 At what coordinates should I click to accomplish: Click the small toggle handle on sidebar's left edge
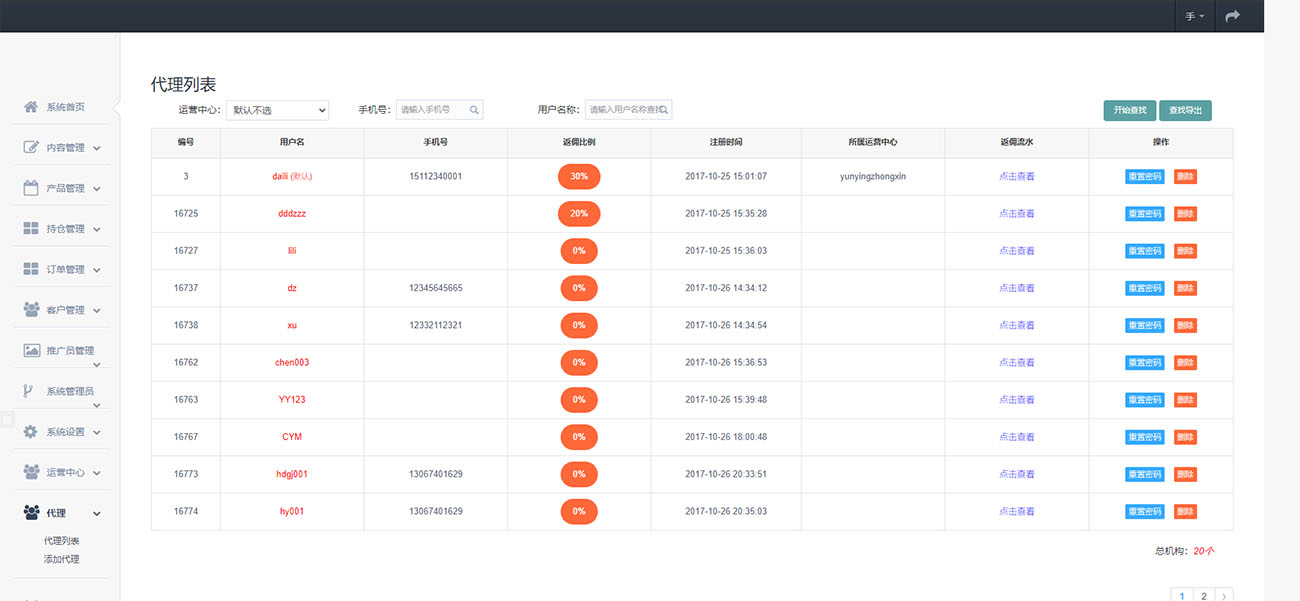(7, 420)
